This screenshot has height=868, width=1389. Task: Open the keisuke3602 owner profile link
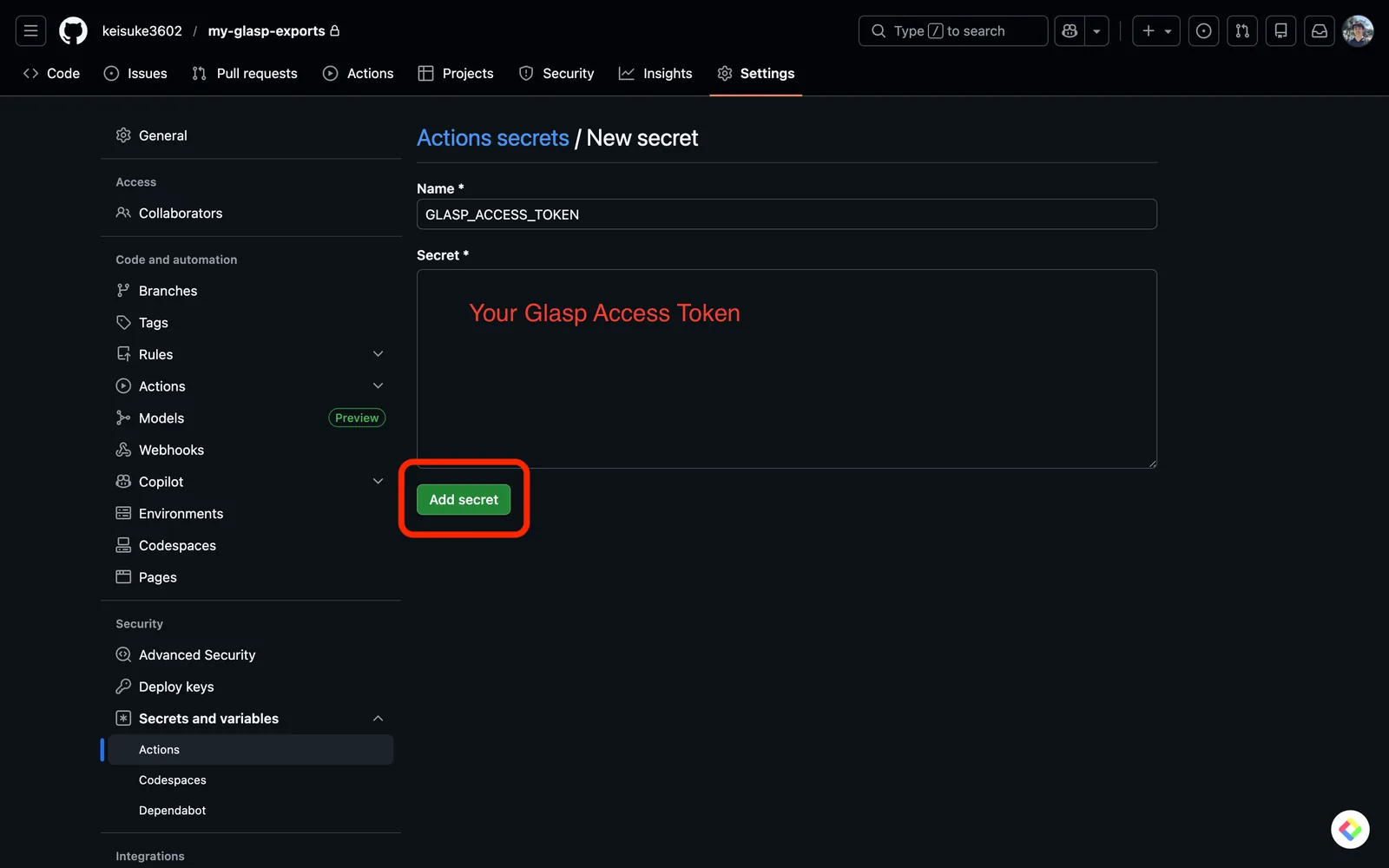tap(142, 31)
